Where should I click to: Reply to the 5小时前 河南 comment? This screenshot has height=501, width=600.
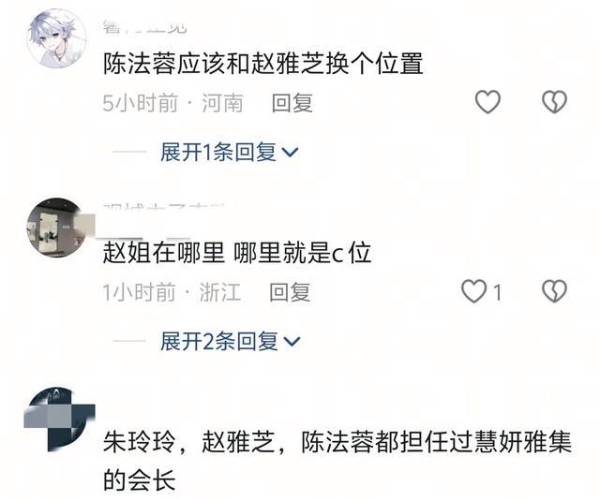click(x=292, y=103)
